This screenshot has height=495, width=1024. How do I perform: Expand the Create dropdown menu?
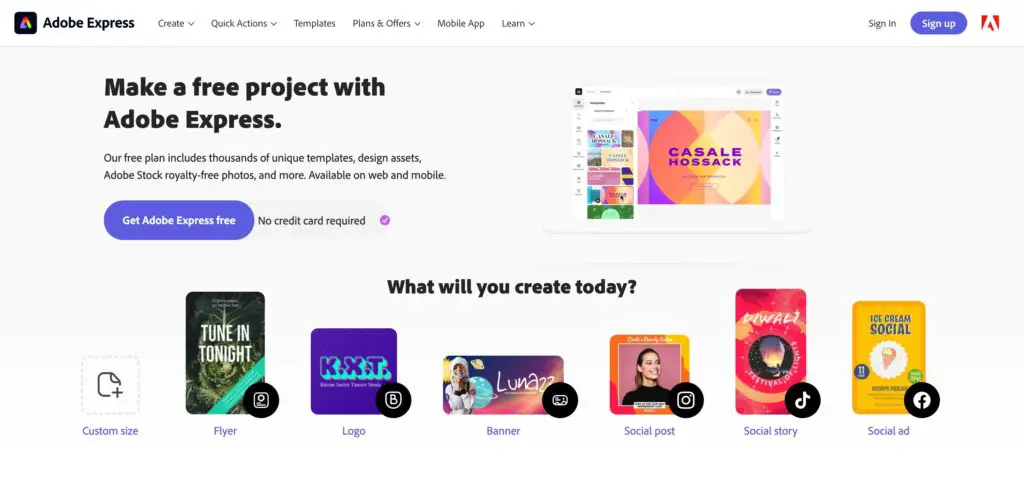[176, 24]
